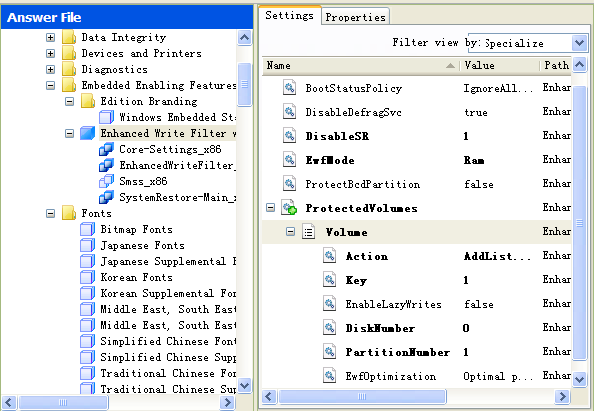Click the EwfMode setting icon

(289, 160)
